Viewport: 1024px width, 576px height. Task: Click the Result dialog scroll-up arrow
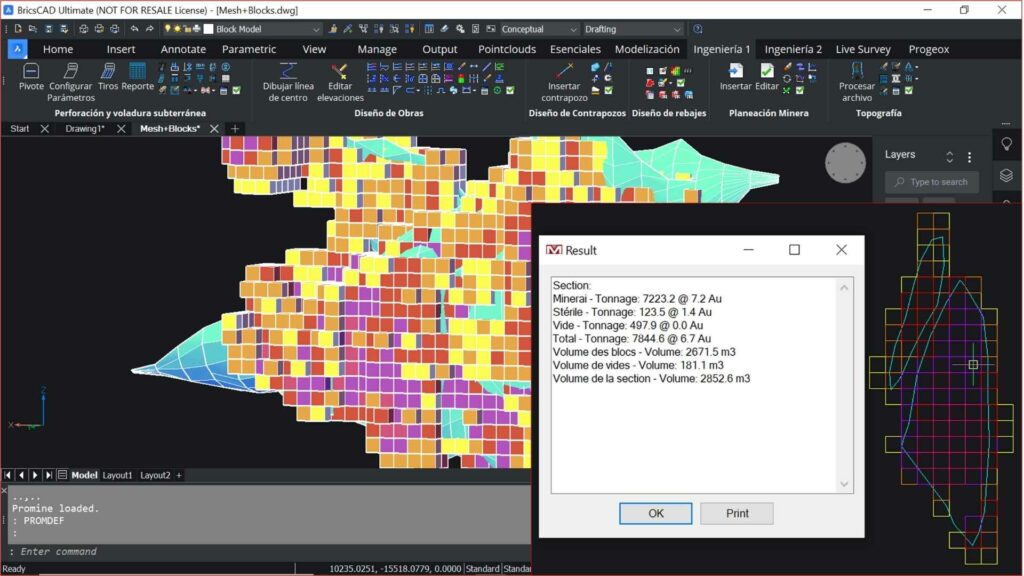tap(844, 287)
